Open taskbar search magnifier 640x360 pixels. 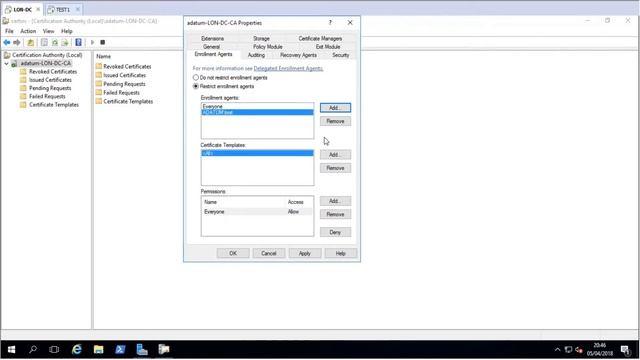(33, 349)
